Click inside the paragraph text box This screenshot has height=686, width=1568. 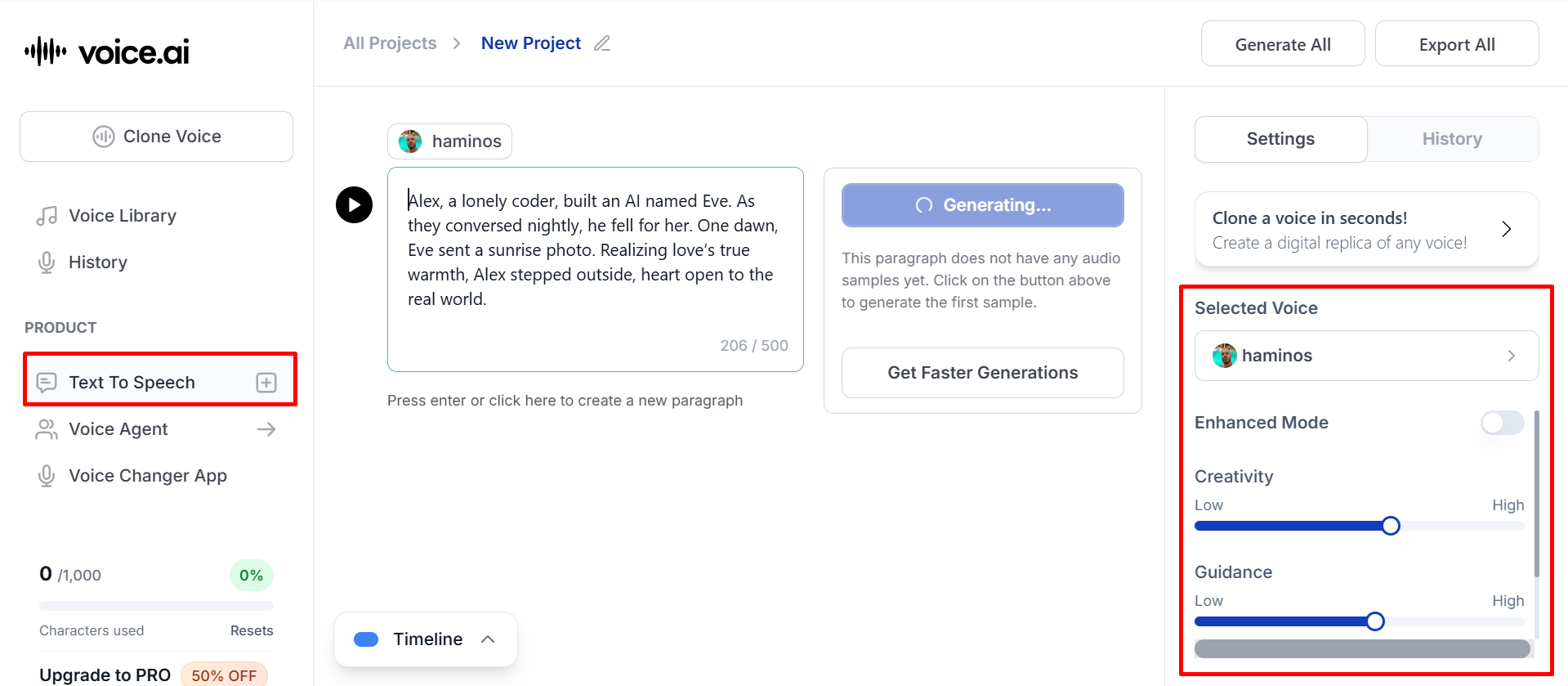(x=595, y=262)
